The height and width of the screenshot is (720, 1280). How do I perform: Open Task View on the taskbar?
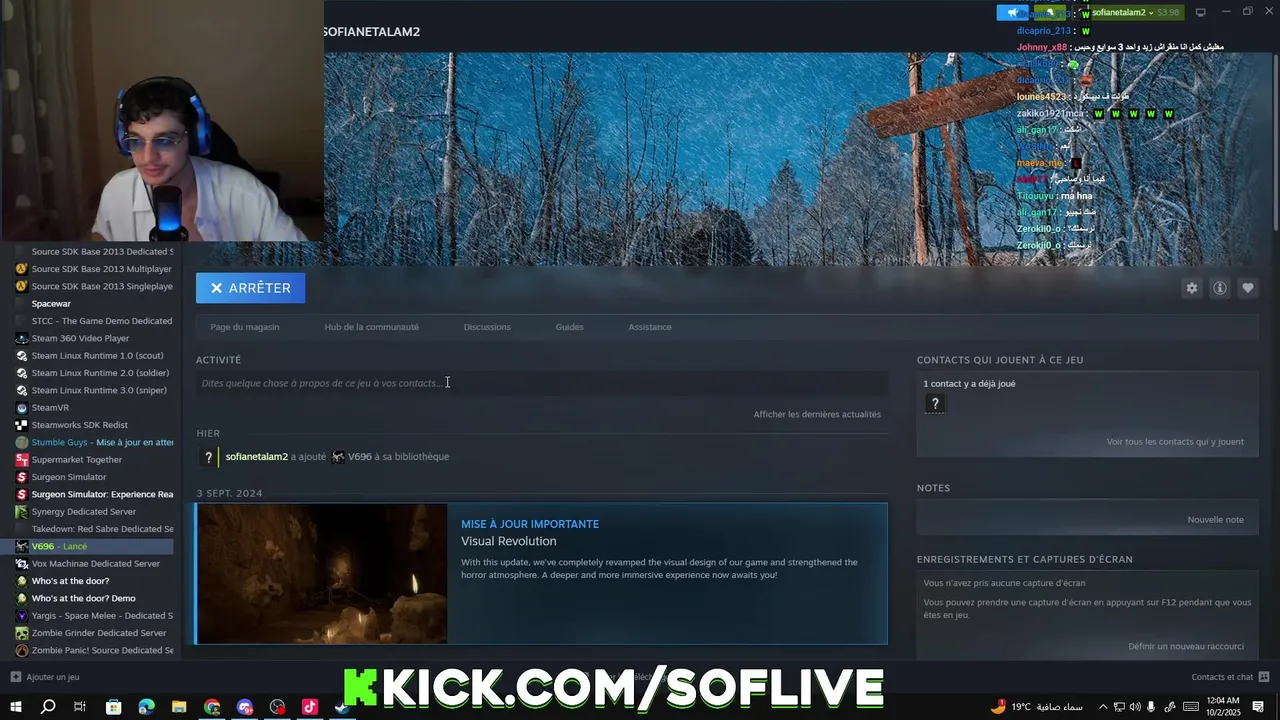[x=80, y=707]
